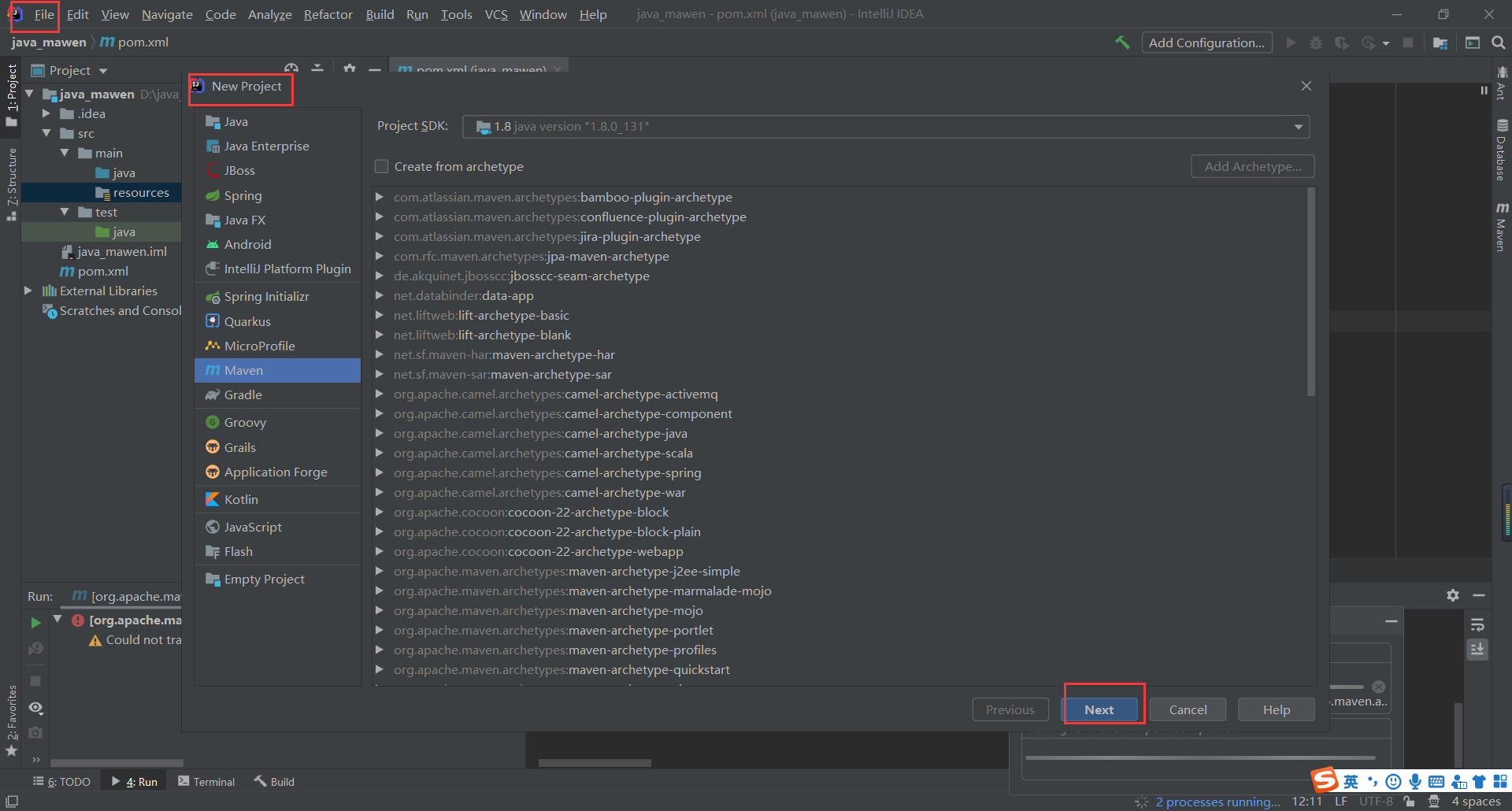The height and width of the screenshot is (811, 1512).
Task: Choose Quarkus project type
Action: [x=277, y=321]
